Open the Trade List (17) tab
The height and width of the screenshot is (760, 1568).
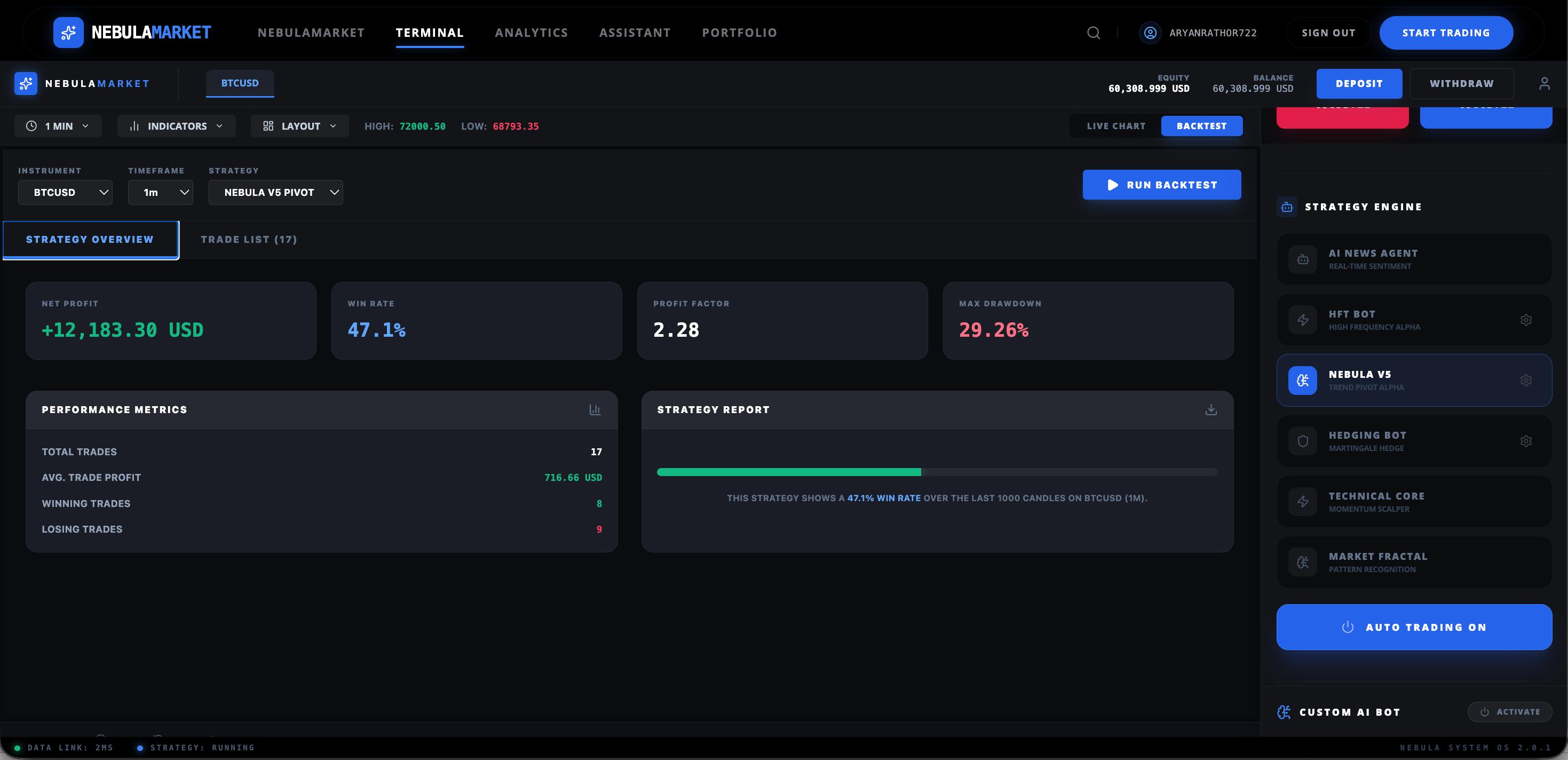[249, 239]
